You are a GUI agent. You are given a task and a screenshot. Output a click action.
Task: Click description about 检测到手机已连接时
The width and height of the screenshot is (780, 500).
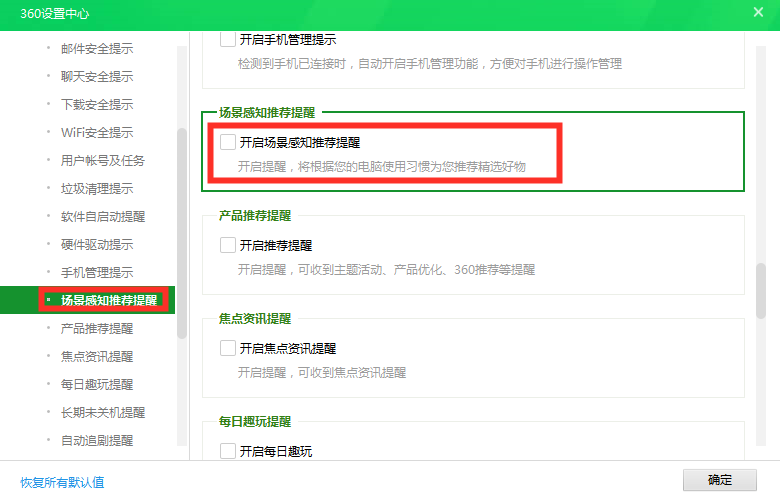coord(430,63)
